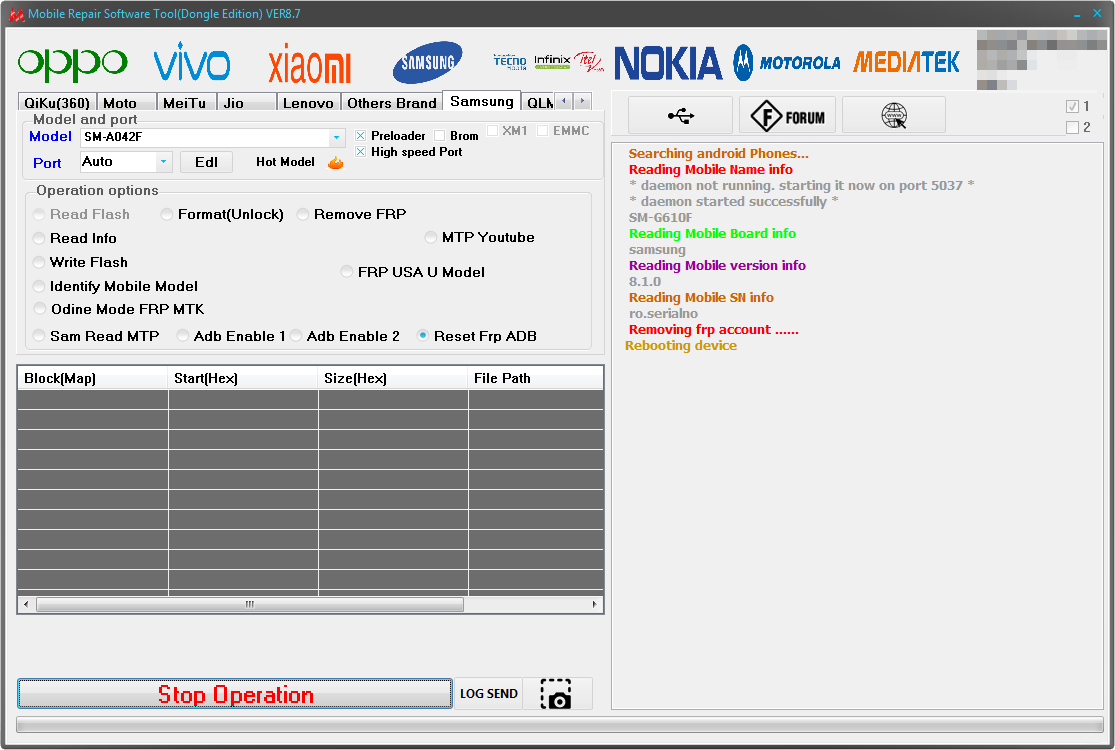
Task: Click the Nokia brand logo
Action: pyautogui.click(x=668, y=63)
